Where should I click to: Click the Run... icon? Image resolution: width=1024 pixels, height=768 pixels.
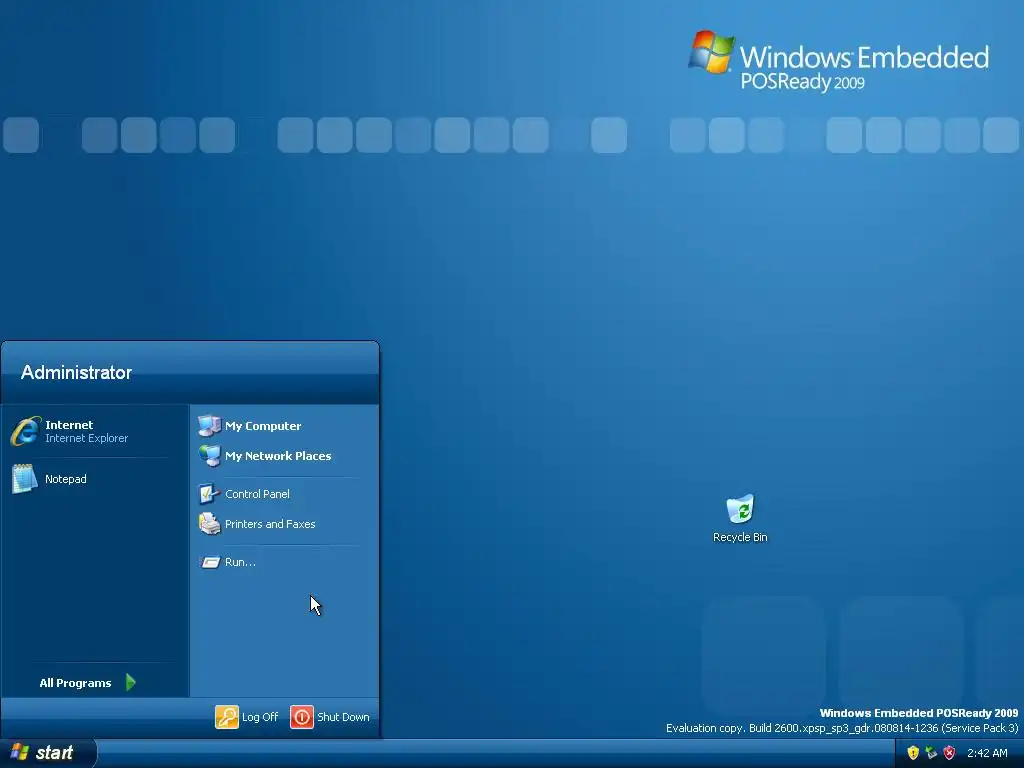tap(210, 562)
